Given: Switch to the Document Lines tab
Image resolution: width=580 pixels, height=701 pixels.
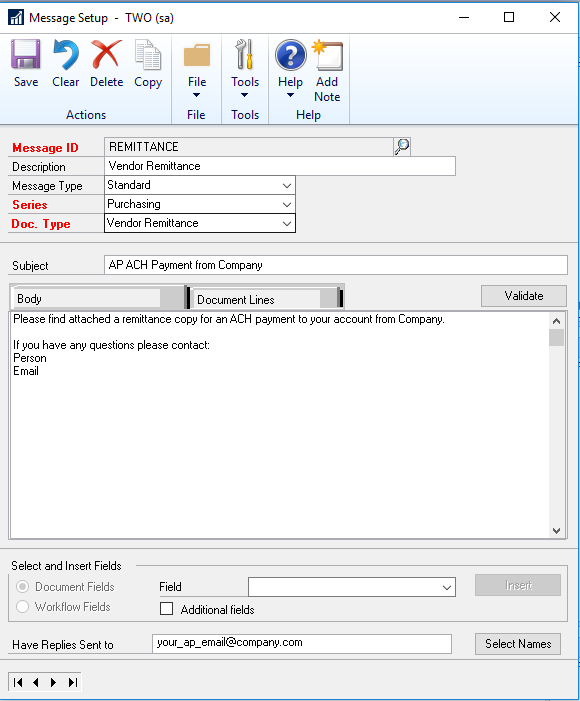Looking at the screenshot, I should 266,299.
